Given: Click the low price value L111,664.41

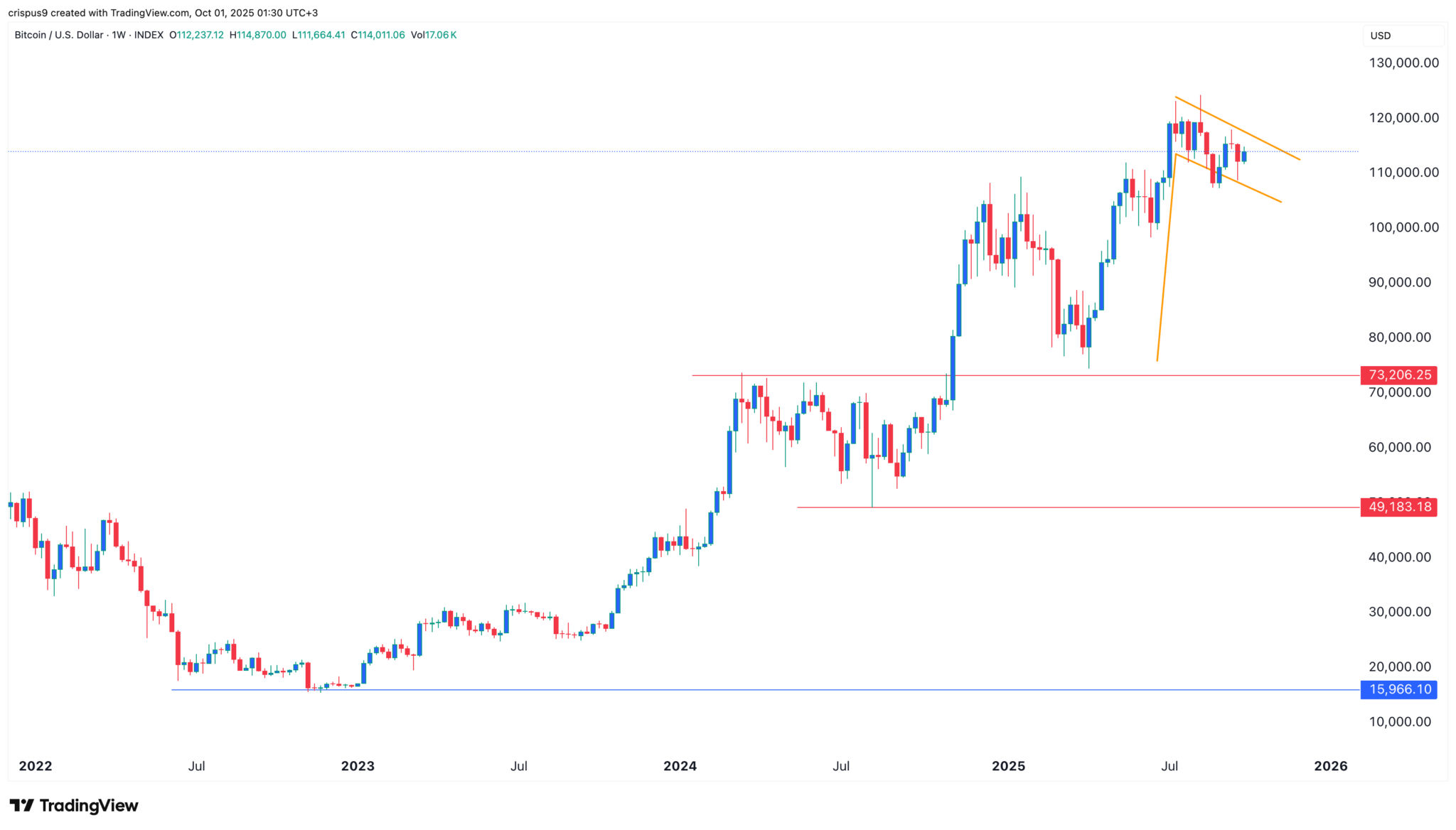Looking at the screenshot, I should pos(318,35).
